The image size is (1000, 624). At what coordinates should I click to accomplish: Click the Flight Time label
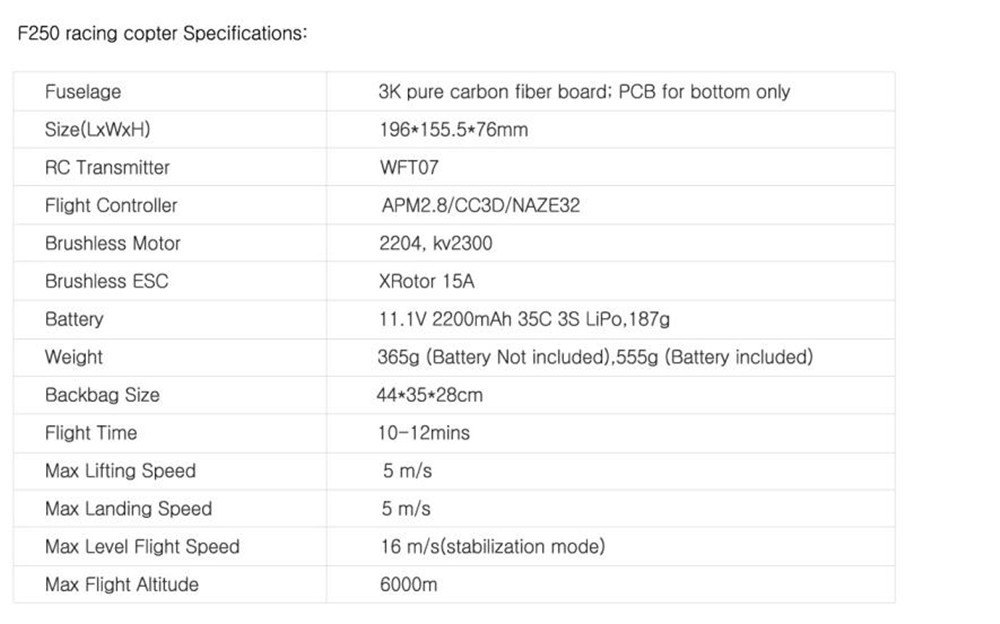(91, 433)
